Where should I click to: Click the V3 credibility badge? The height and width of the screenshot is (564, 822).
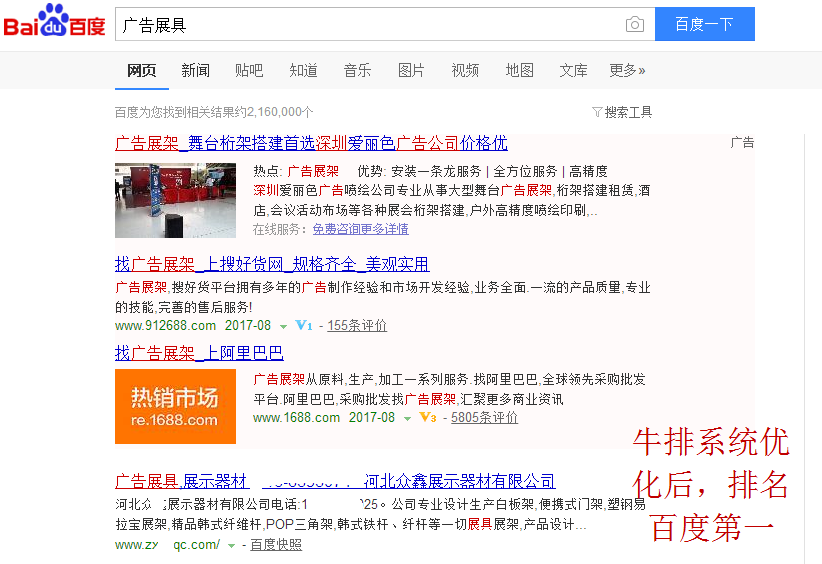(x=428, y=418)
